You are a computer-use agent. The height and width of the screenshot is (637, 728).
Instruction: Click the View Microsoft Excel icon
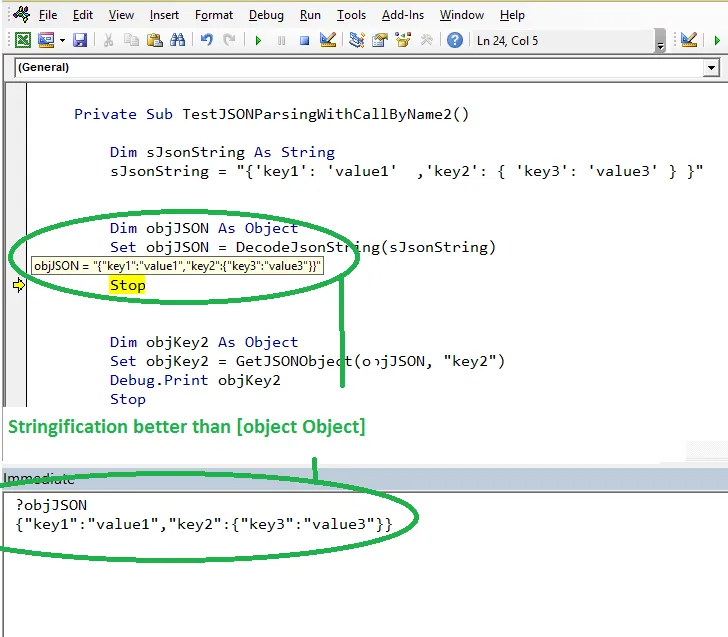[x=22, y=40]
